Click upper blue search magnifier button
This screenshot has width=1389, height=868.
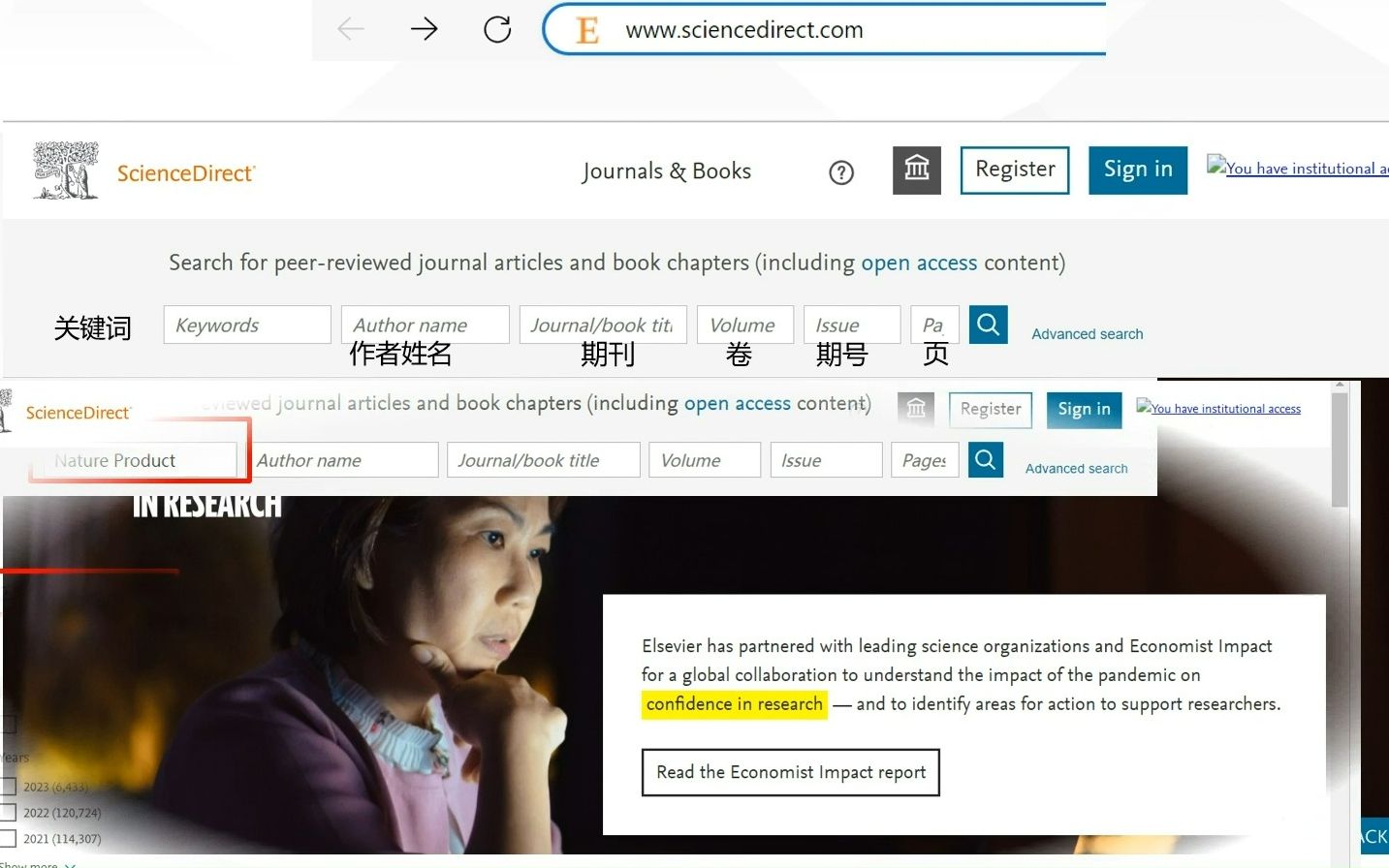pyautogui.click(x=989, y=325)
